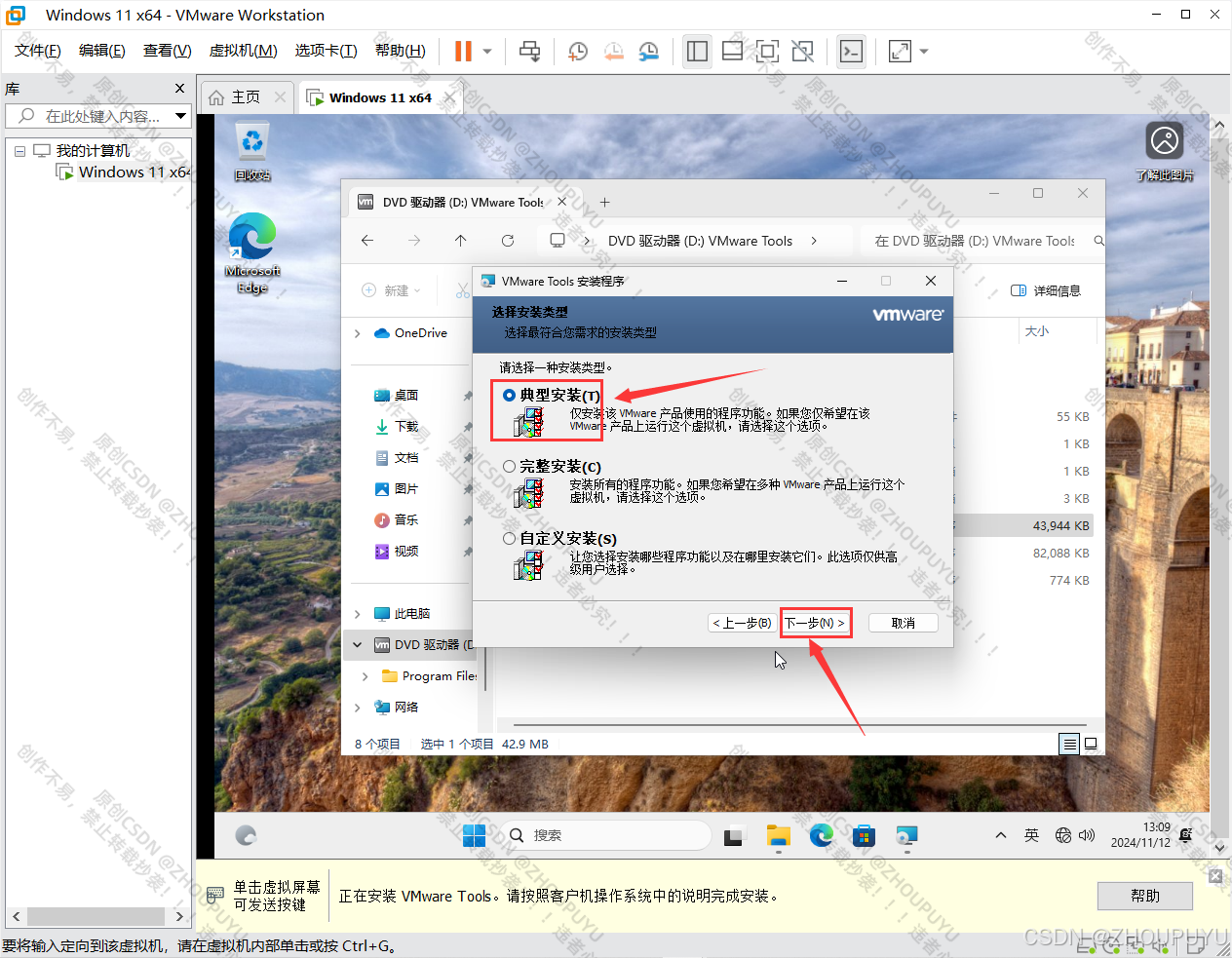Collapse DVD 驱动器 node in Explorer
1232x958 pixels.
[358, 645]
